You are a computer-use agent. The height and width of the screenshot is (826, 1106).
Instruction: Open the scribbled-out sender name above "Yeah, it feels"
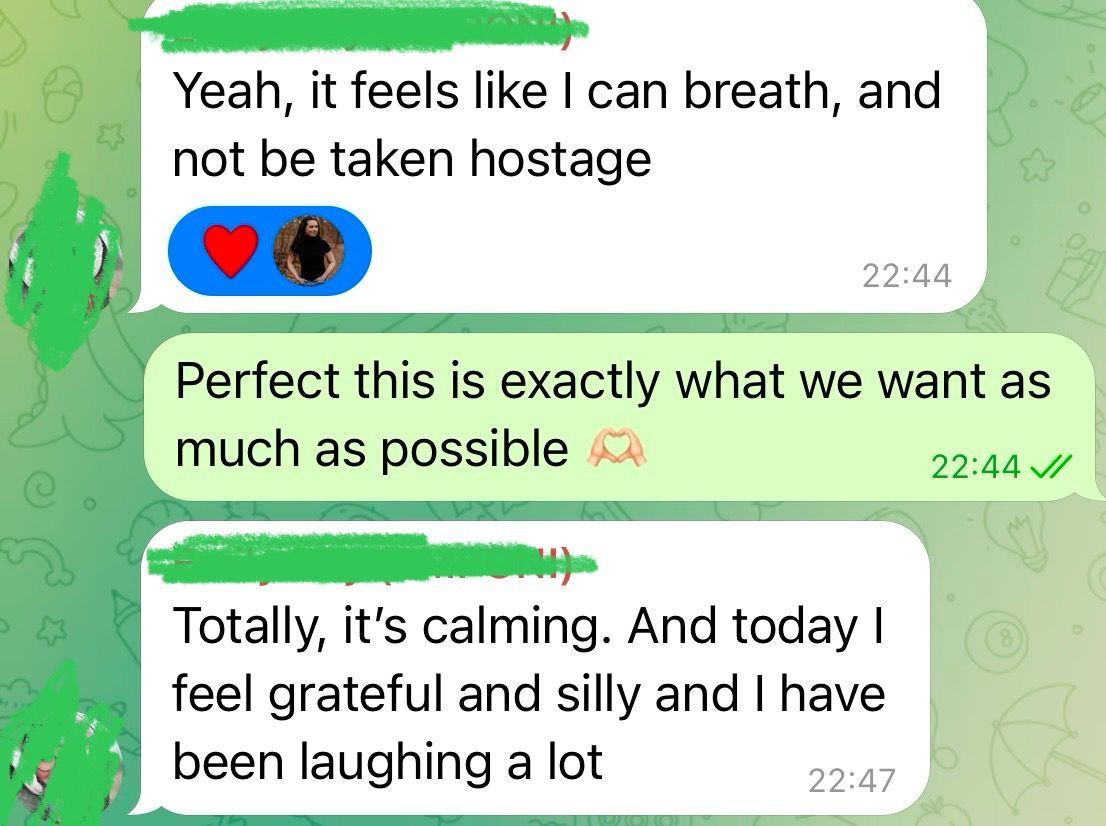tap(360, 28)
